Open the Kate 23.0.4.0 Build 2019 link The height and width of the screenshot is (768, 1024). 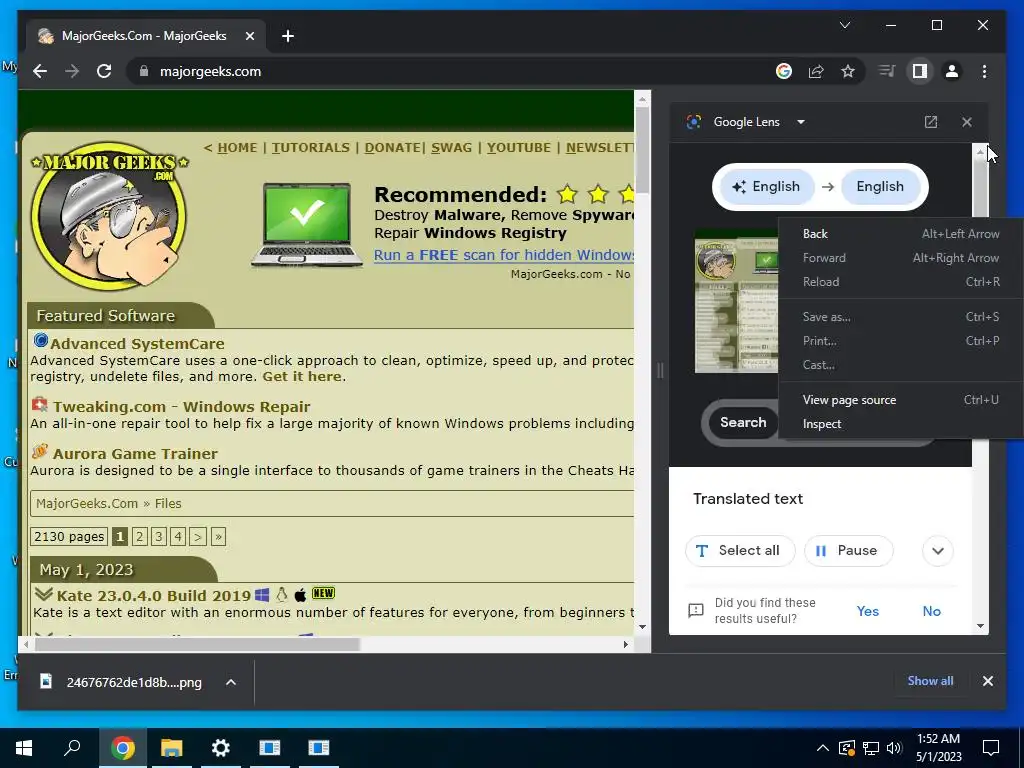coord(153,596)
